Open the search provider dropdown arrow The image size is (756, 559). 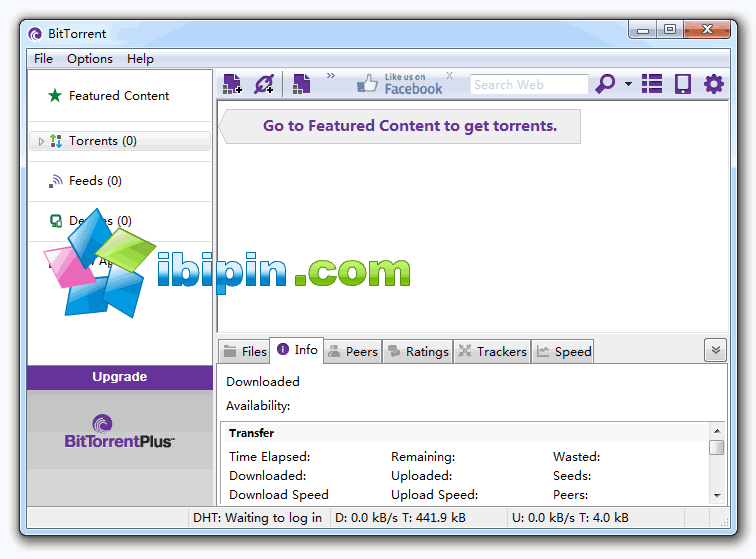[x=628, y=84]
